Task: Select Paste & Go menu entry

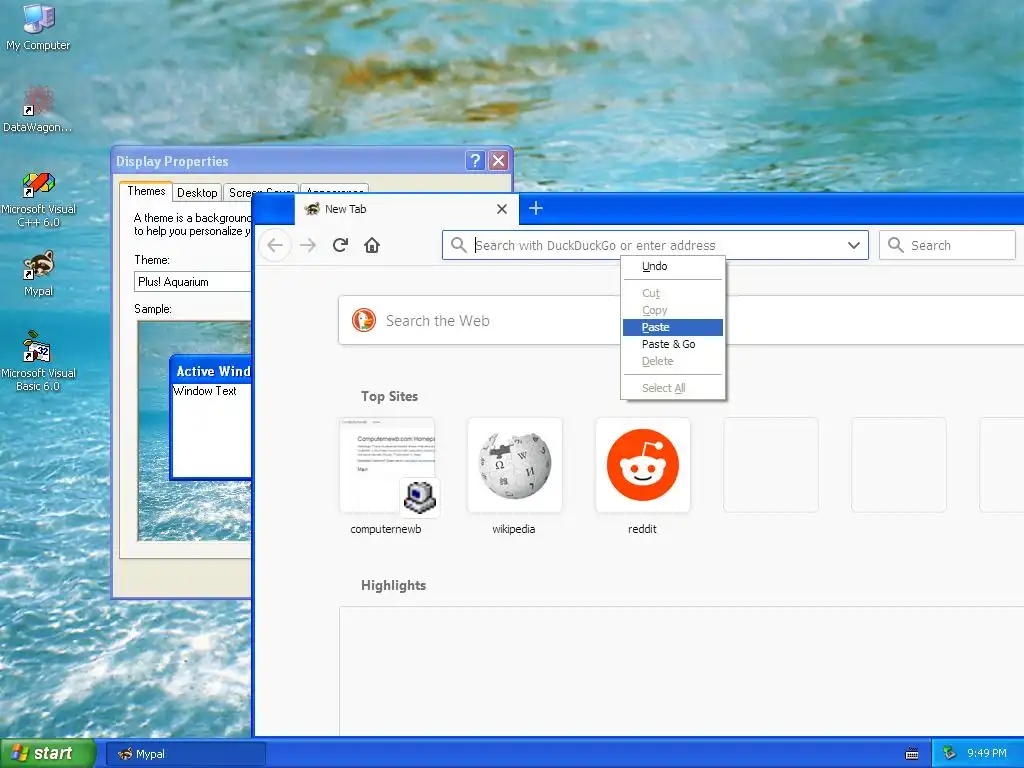Action: pyautogui.click(x=673, y=344)
